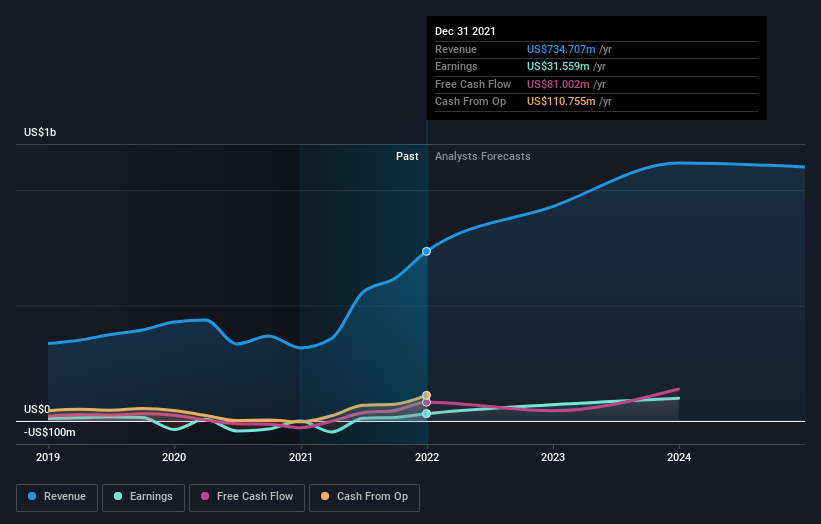Click the Analysts Forecasts label

[x=482, y=157]
